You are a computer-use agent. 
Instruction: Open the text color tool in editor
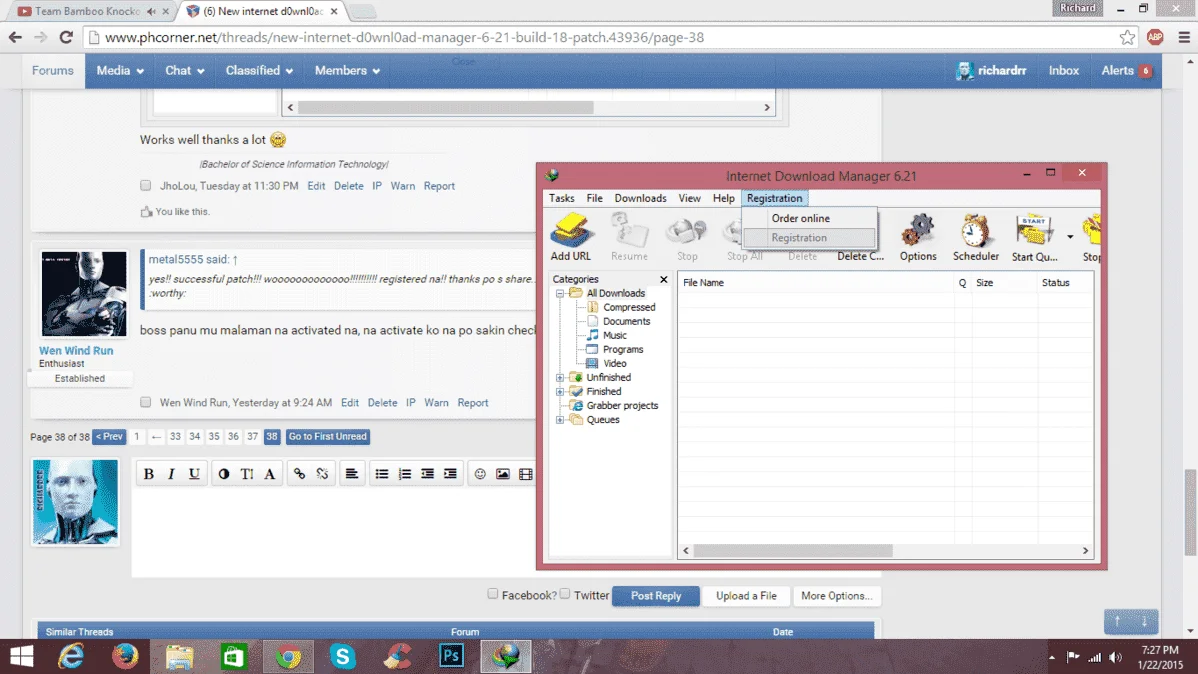(x=224, y=474)
